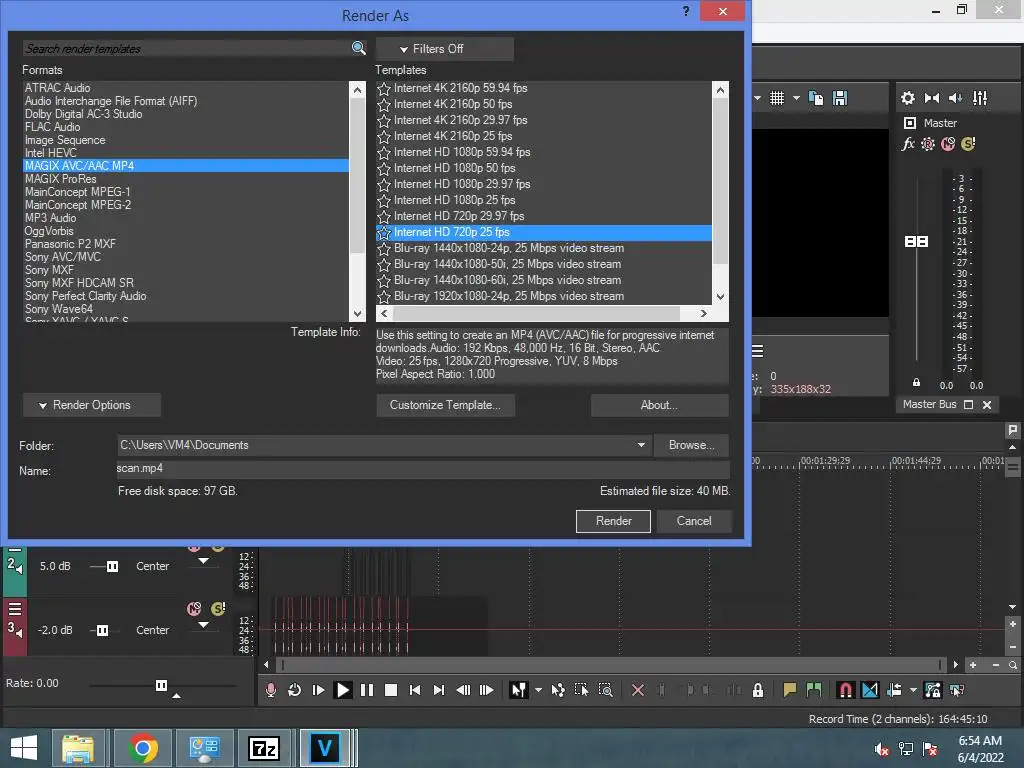The width and height of the screenshot is (1024, 768).
Task: Expand track 3 automation settings arrow
Action: pos(204,625)
